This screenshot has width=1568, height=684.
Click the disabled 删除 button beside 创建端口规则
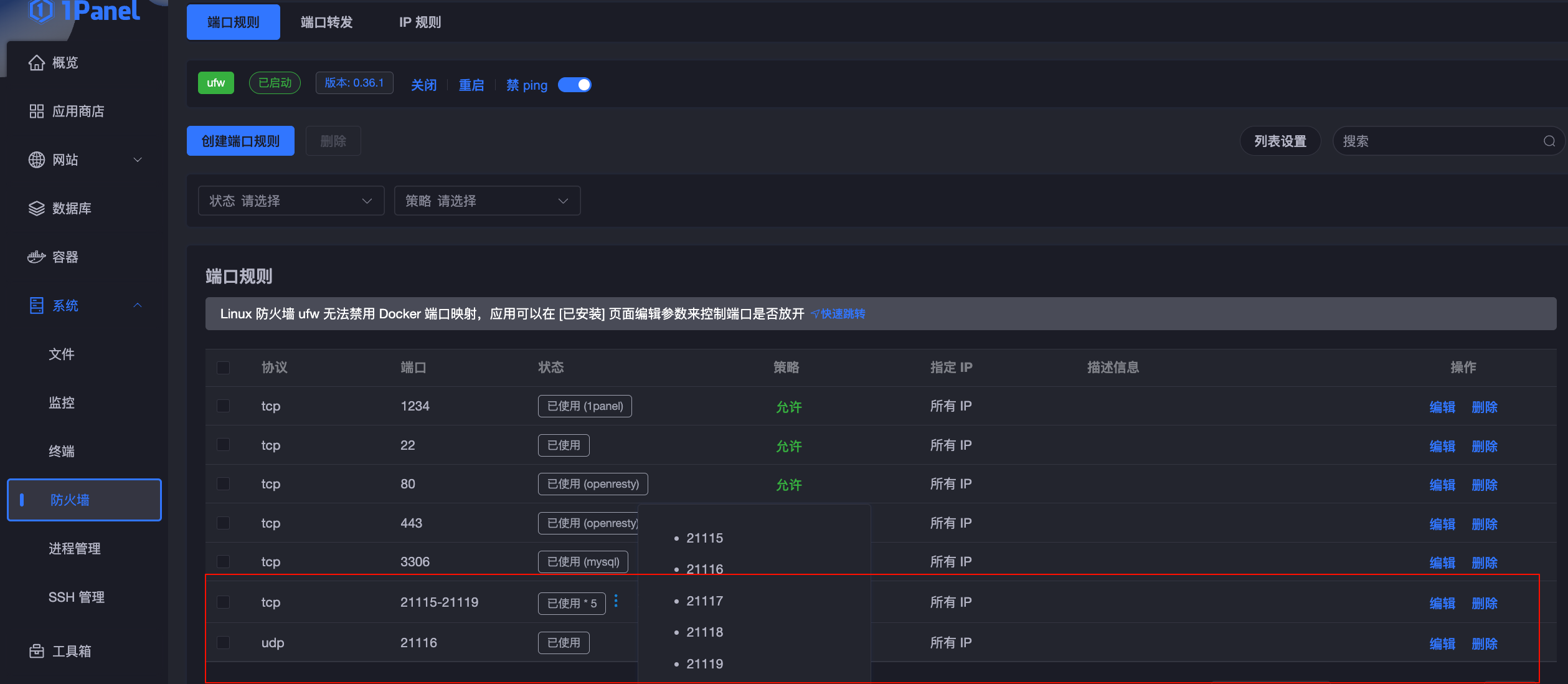coord(333,141)
